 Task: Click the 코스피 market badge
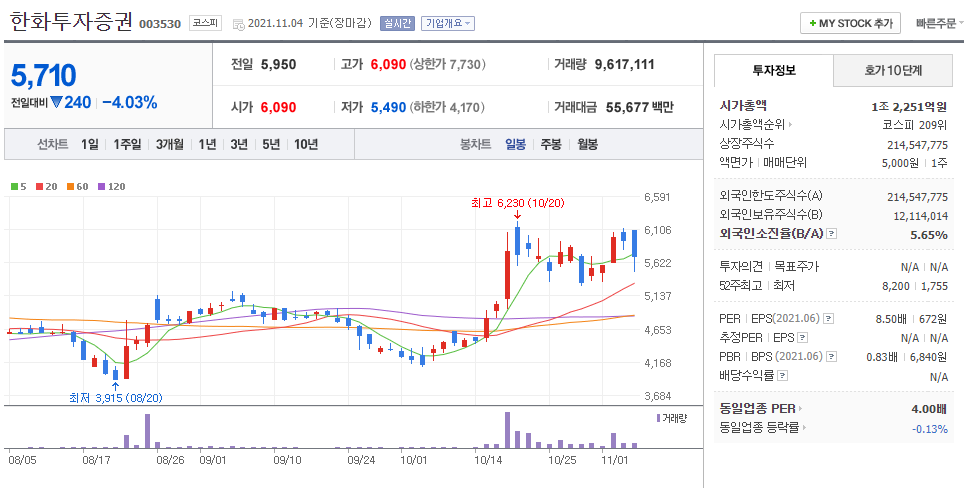tap(205, 24)
